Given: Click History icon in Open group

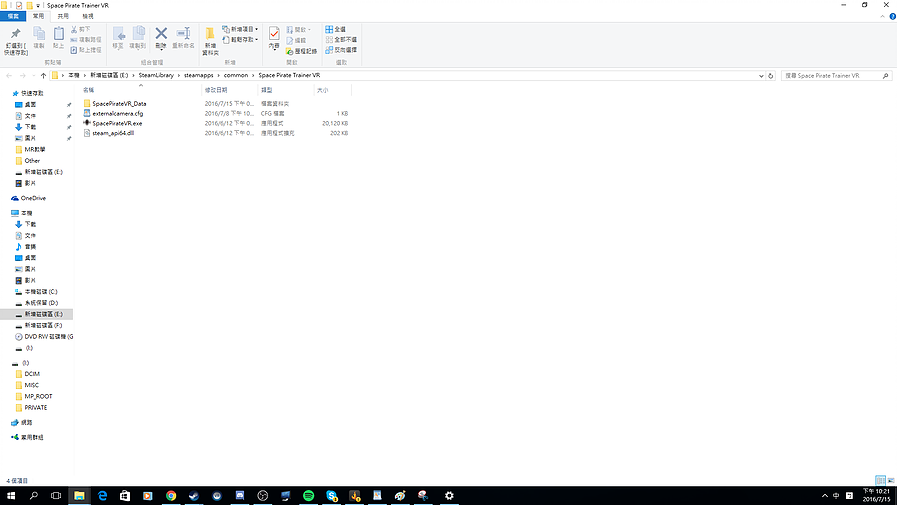Looking at the screenshot, I should [x=301, y=51].
